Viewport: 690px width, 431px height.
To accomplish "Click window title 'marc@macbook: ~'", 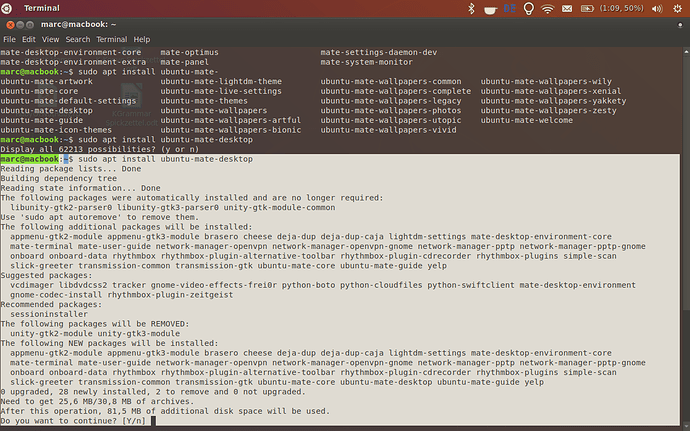I will click(x=78, y=24).
